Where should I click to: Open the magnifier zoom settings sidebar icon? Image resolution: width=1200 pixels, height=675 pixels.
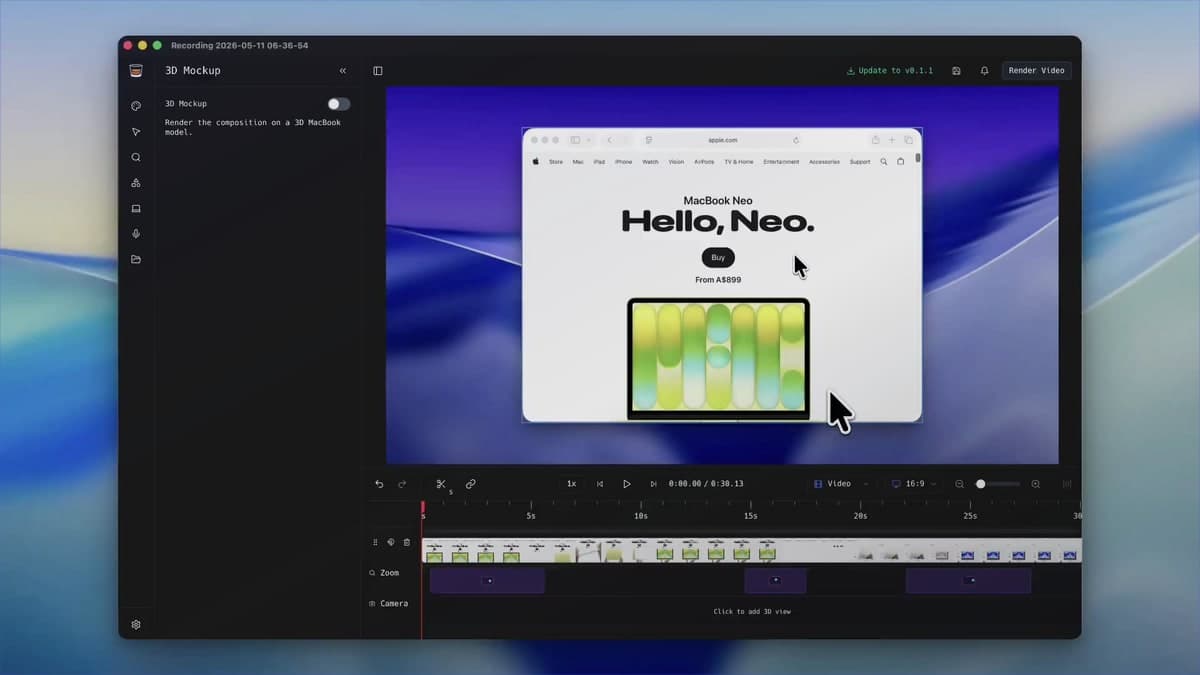[136, 157]
